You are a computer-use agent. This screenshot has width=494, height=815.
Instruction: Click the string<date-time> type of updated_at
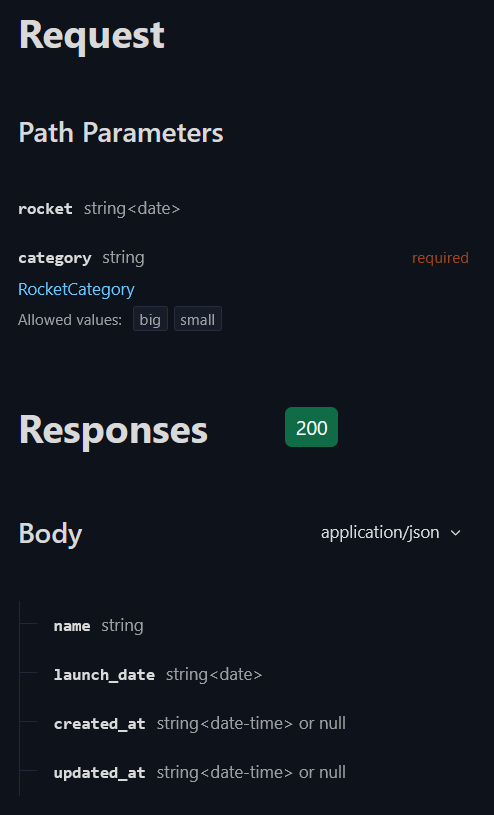[x=225, y=772]
